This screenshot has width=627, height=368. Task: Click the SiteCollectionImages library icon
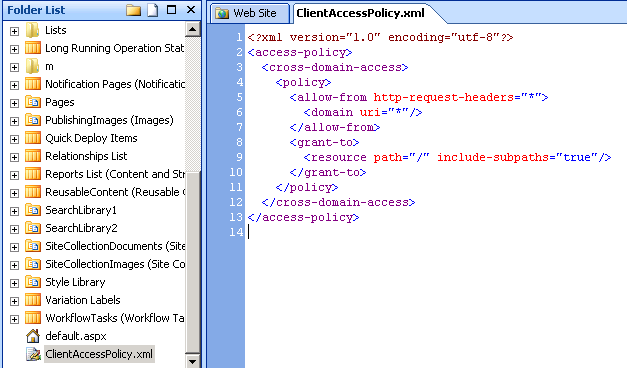click(32, 264)
